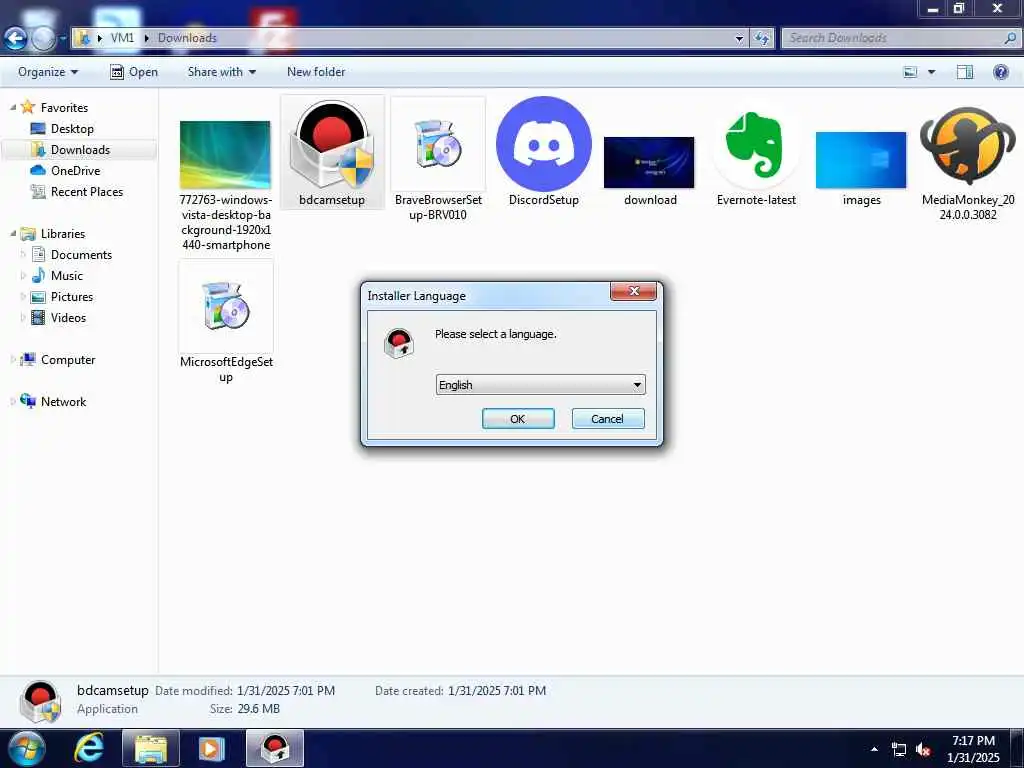Open the Share with menu
1024x768 pixels.
click(x=221, y=72)
